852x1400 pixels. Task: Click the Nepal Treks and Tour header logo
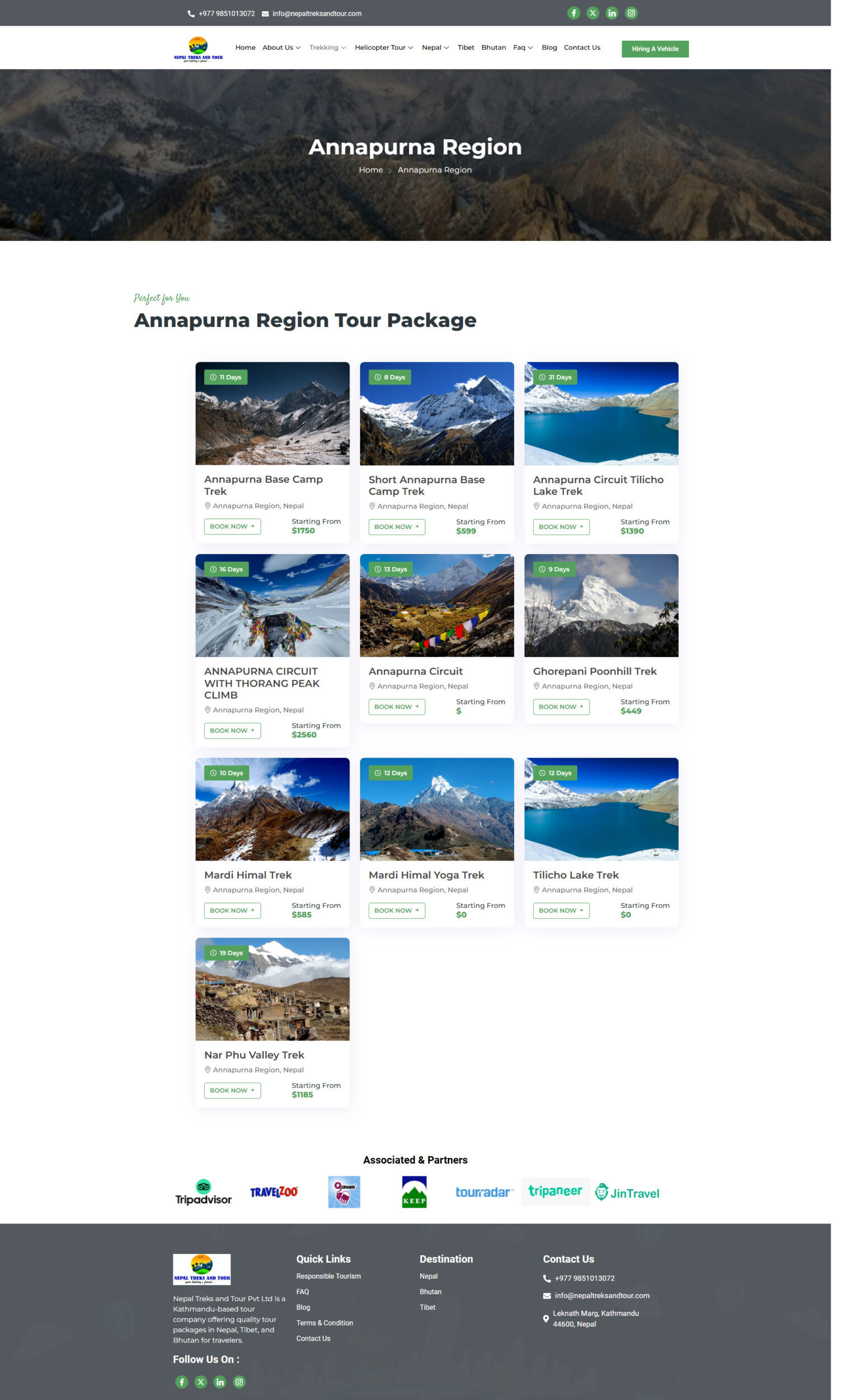point(198,48)
